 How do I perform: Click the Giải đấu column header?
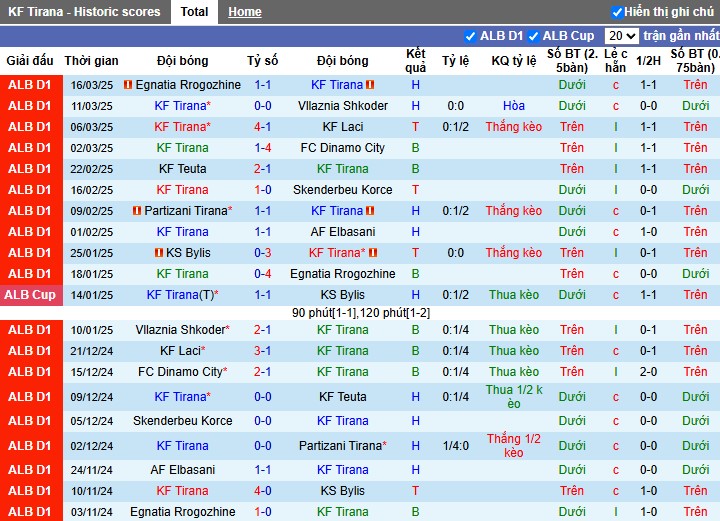point(30,61)
